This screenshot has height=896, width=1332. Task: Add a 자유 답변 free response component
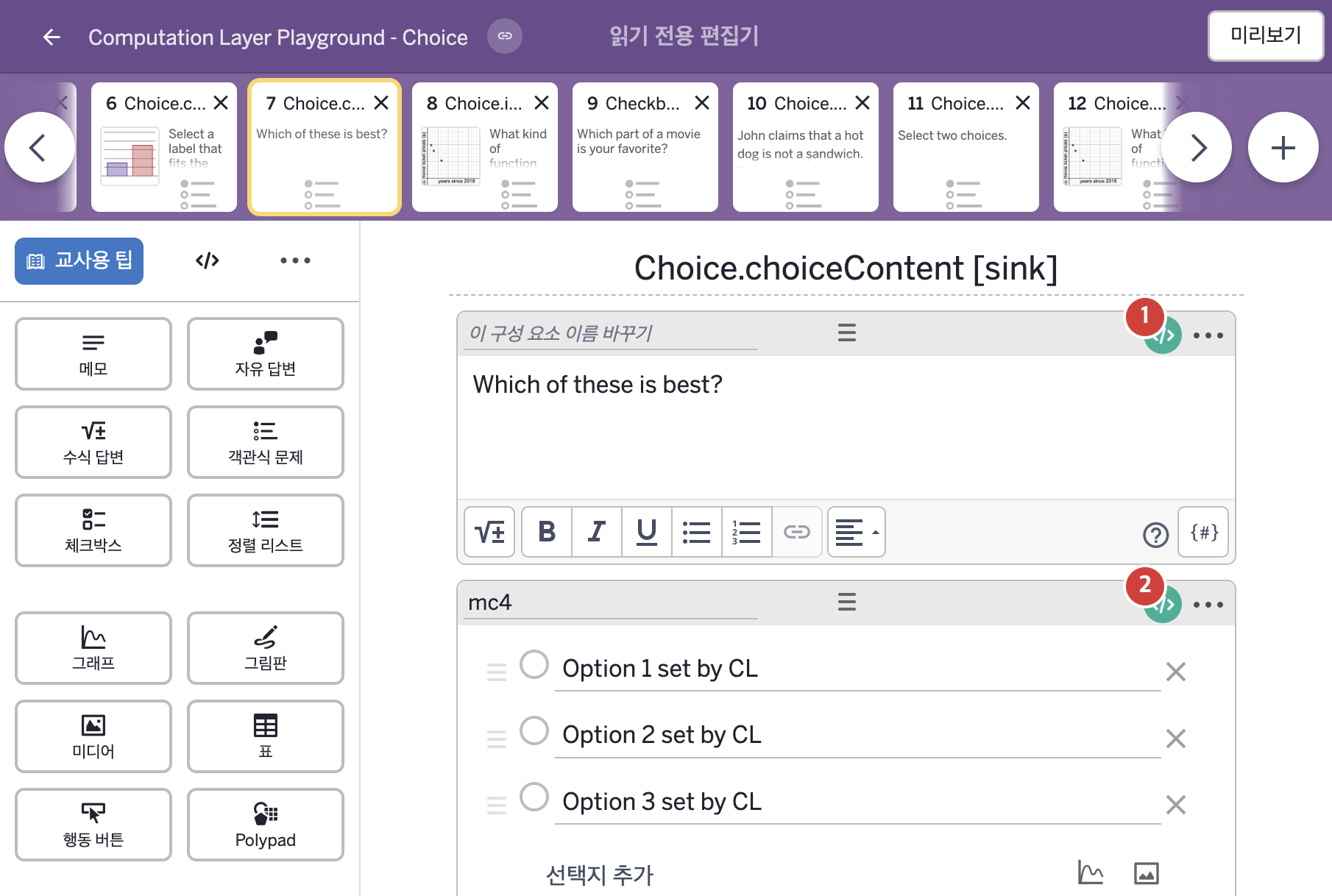click(266, 354)
